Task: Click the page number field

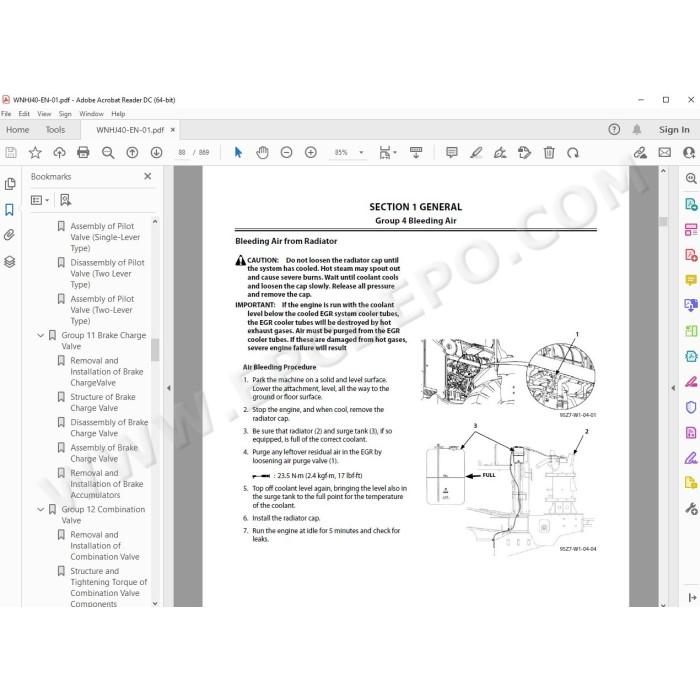Action: coord(182,153)
